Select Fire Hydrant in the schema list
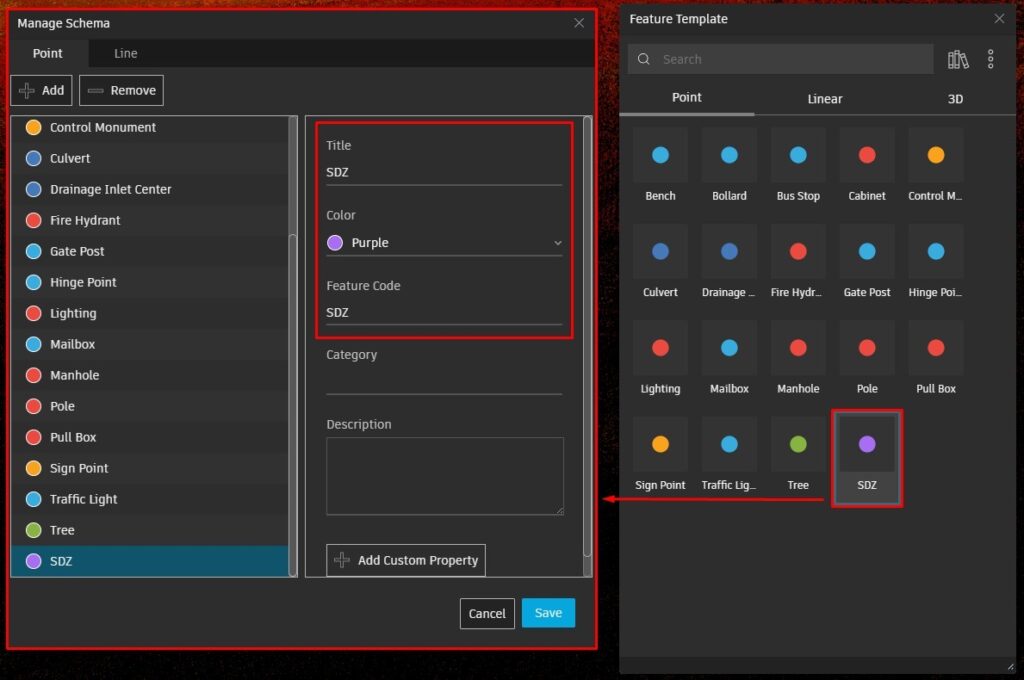 [x=85, y=220]
